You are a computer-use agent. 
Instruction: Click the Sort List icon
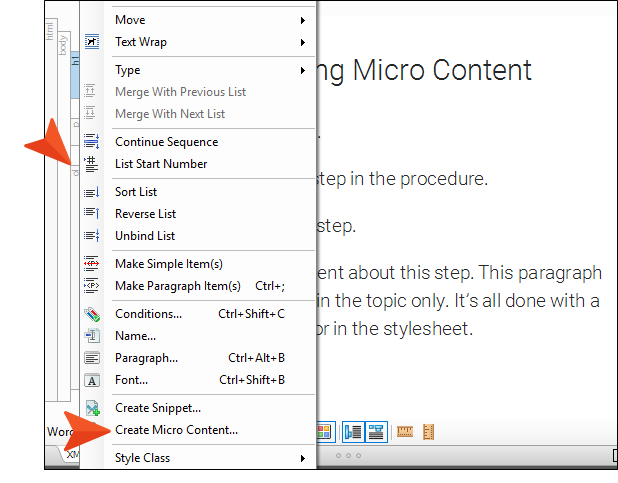click(x=91, y=192)
